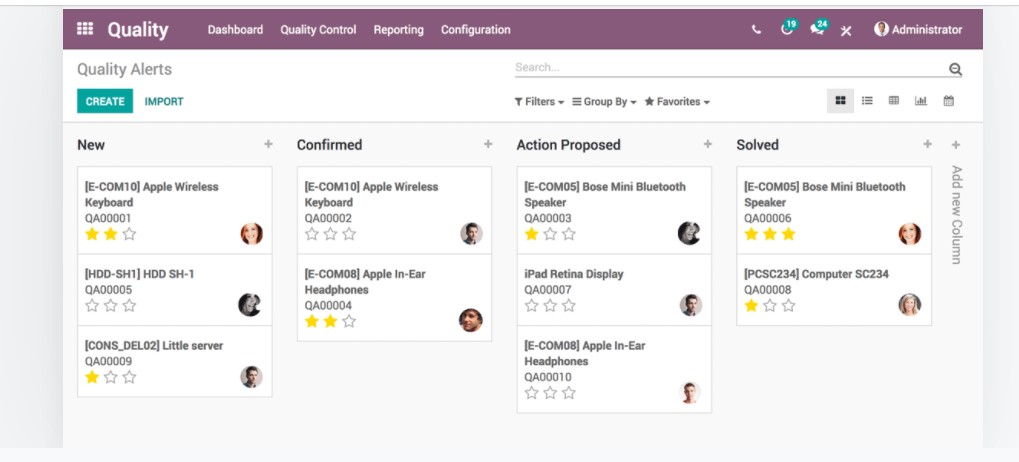Set first priority star on QA00002
Viewport: 1019px width, 462px height.
(x=312, y=234)
